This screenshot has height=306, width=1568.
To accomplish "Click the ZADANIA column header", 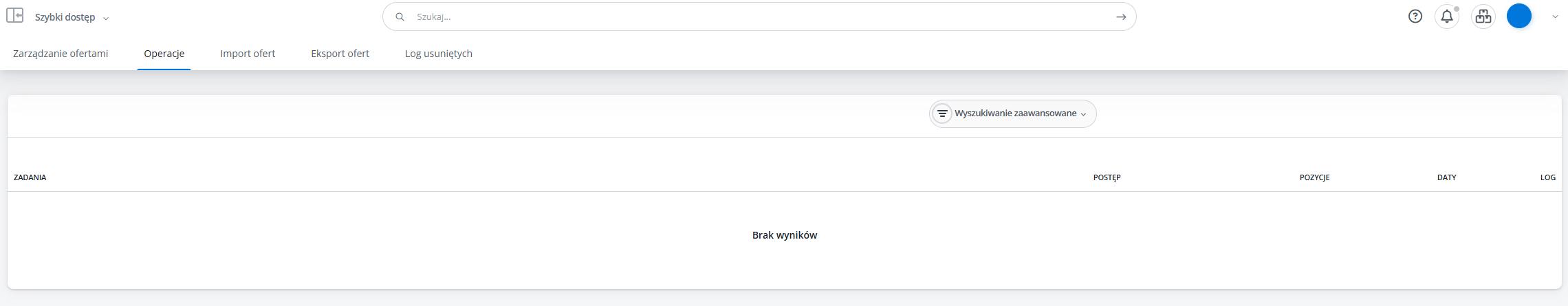I will coord(30,177).
